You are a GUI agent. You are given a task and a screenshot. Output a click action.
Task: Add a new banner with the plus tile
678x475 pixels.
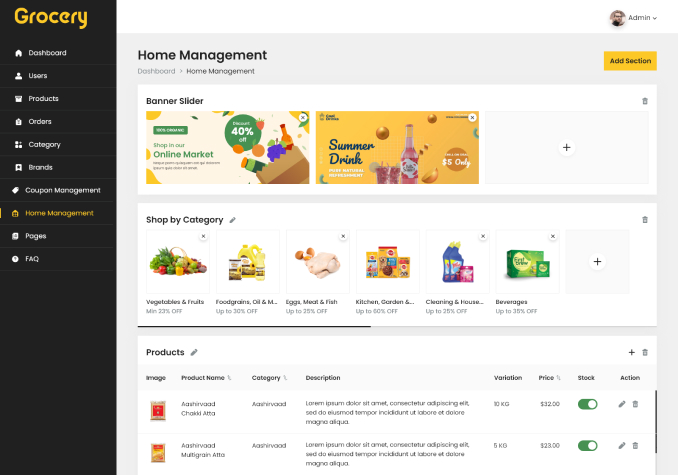click(x=566, y=147)
